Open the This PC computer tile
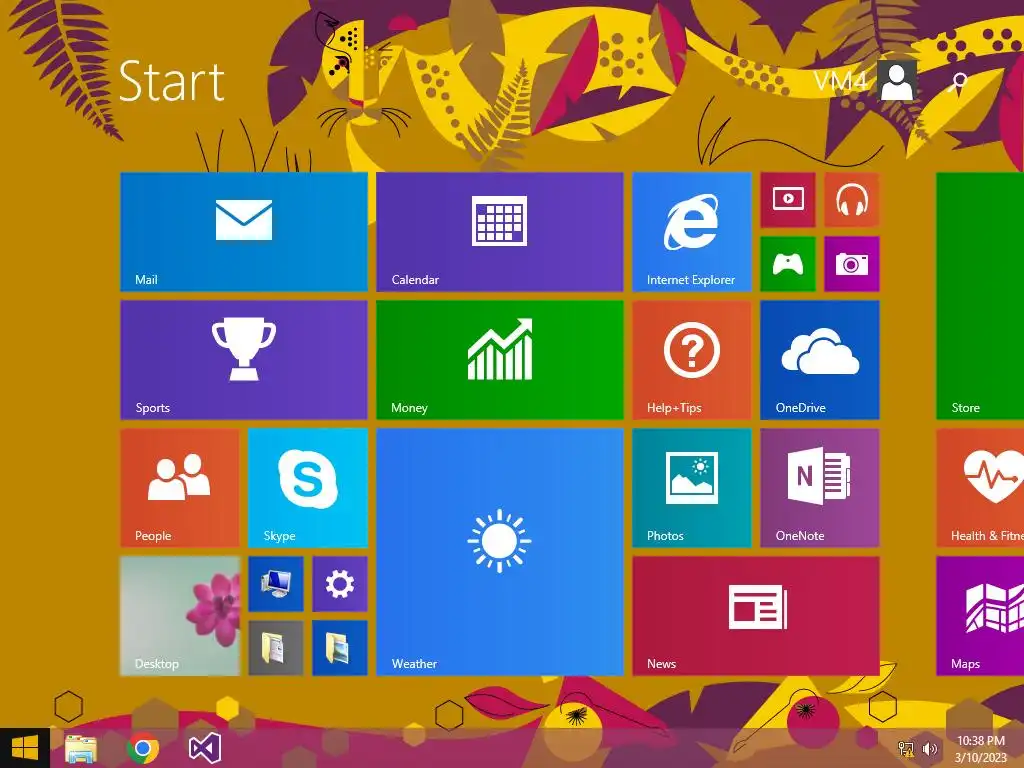 [x=276, y=584]
